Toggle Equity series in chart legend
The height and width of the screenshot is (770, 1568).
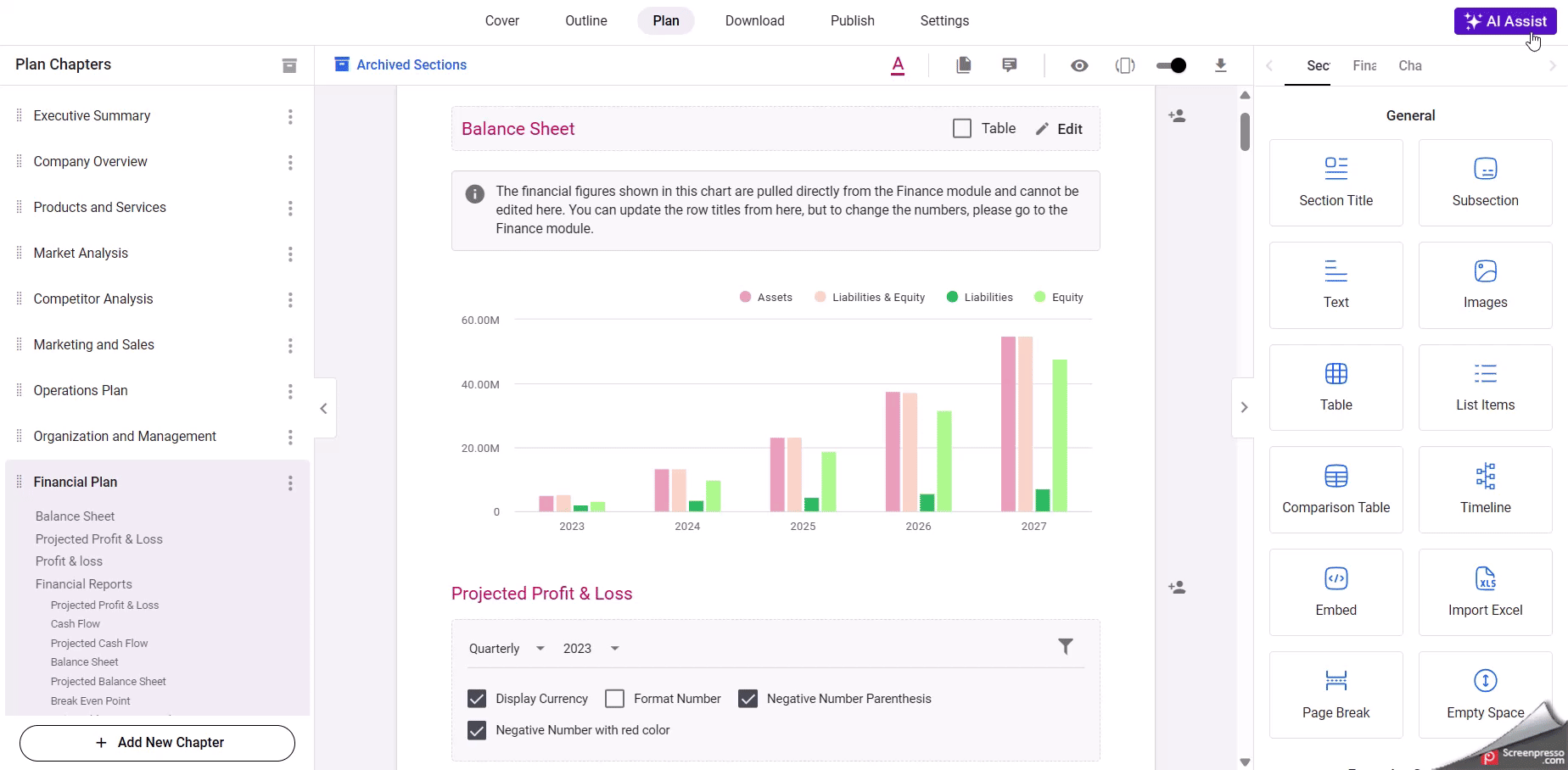(x=1059, y=297)
